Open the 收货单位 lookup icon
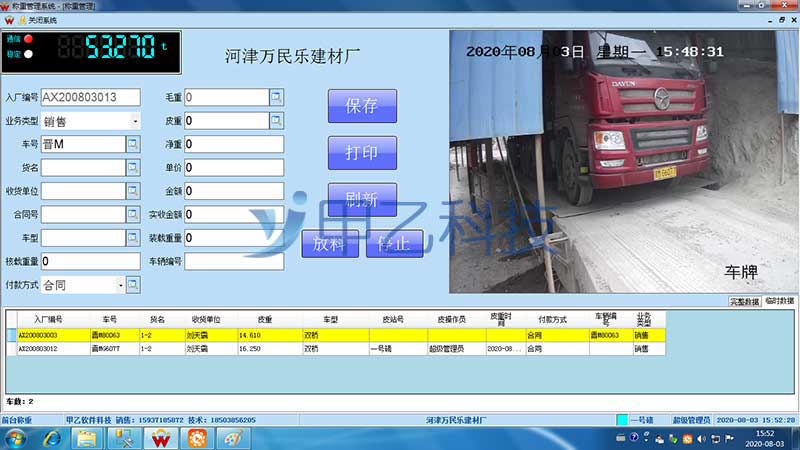The image size is (800, 450). (x=133, y=191)
